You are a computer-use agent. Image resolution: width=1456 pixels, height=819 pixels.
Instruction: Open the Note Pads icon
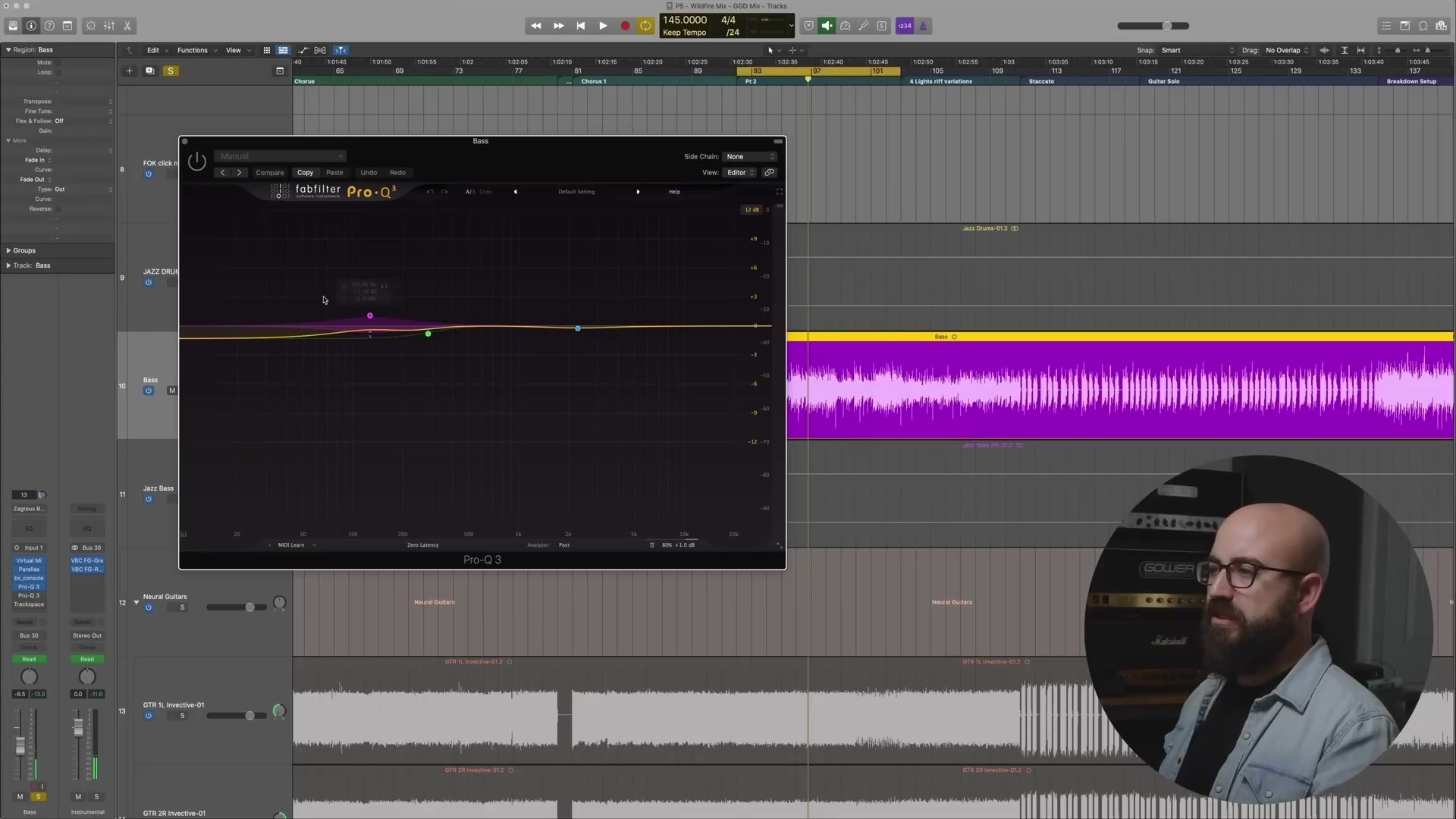1404,26
